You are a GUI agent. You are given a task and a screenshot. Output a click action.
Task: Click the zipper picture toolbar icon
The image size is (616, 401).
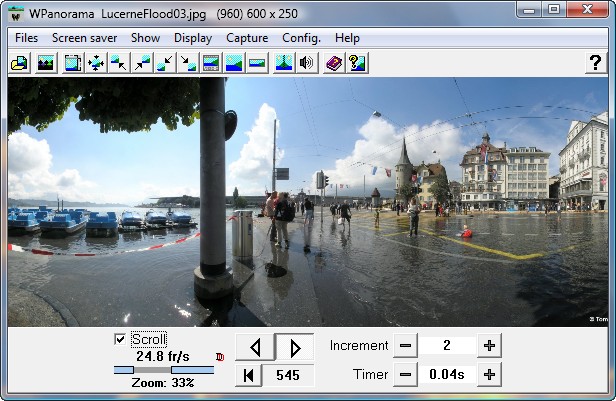[x=284, y=63]
